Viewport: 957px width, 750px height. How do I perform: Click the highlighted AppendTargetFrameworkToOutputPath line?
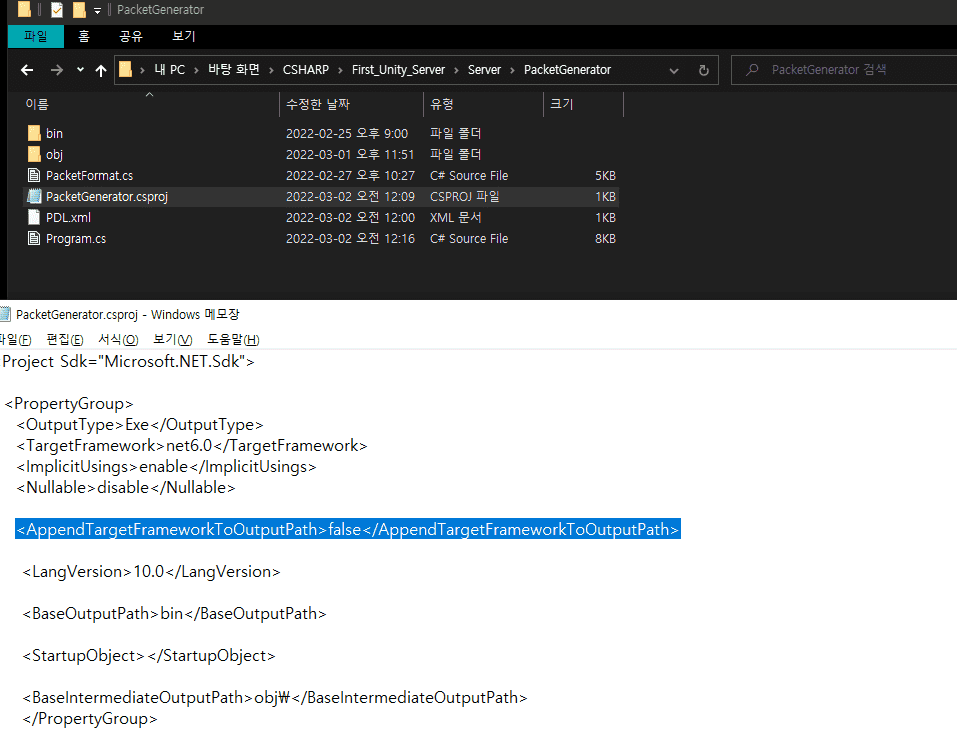[x=348, y=529]
